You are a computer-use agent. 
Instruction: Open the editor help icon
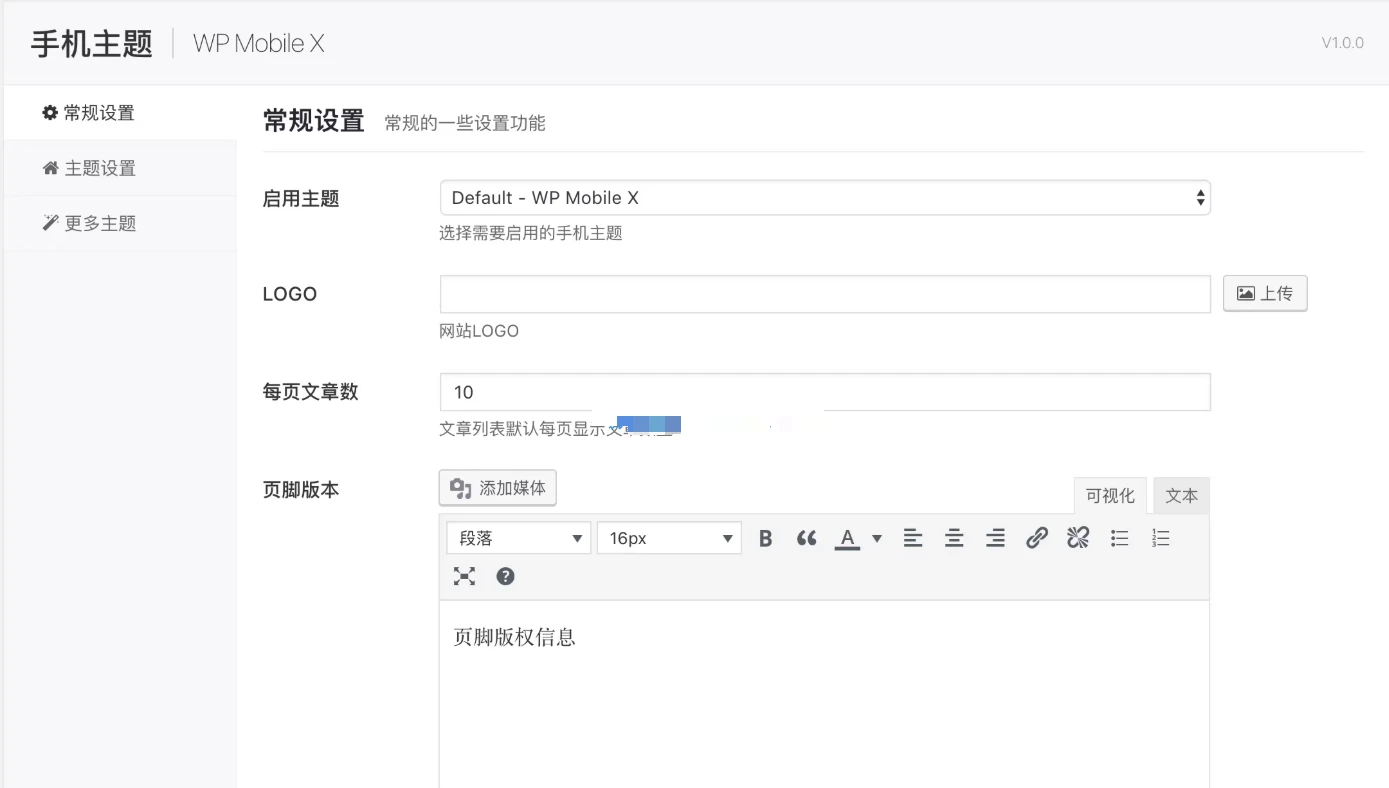click(x=505, y=576)
